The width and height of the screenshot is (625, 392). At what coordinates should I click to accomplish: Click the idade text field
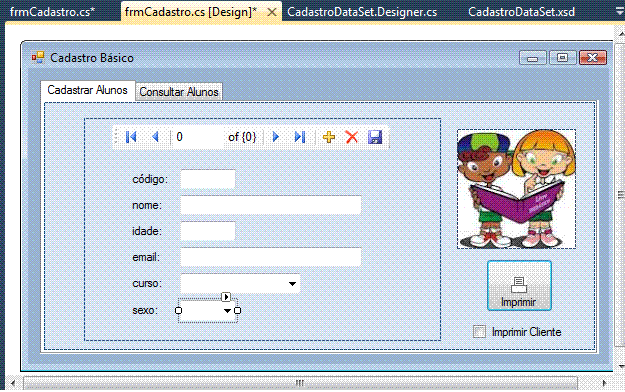(208, 231)
